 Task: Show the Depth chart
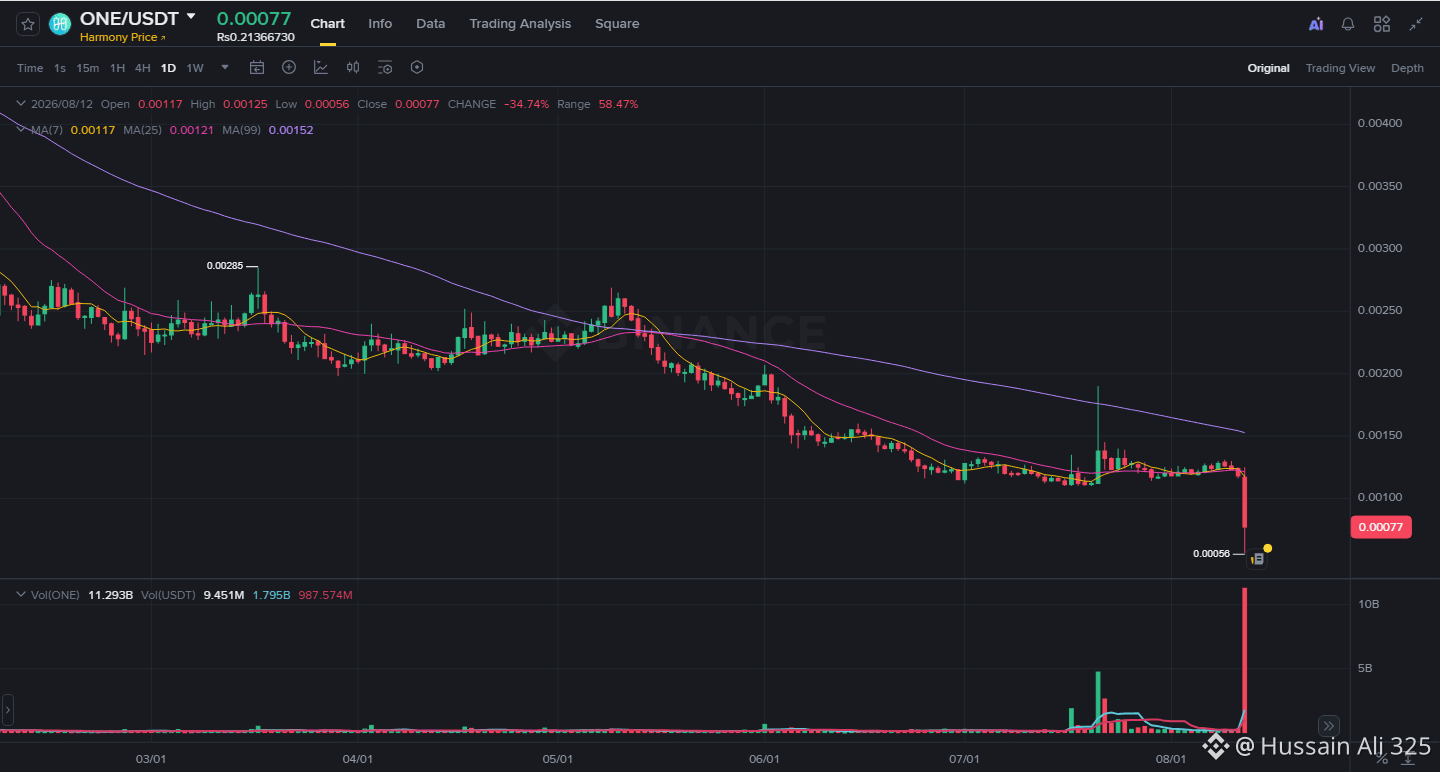[1407, 68]
